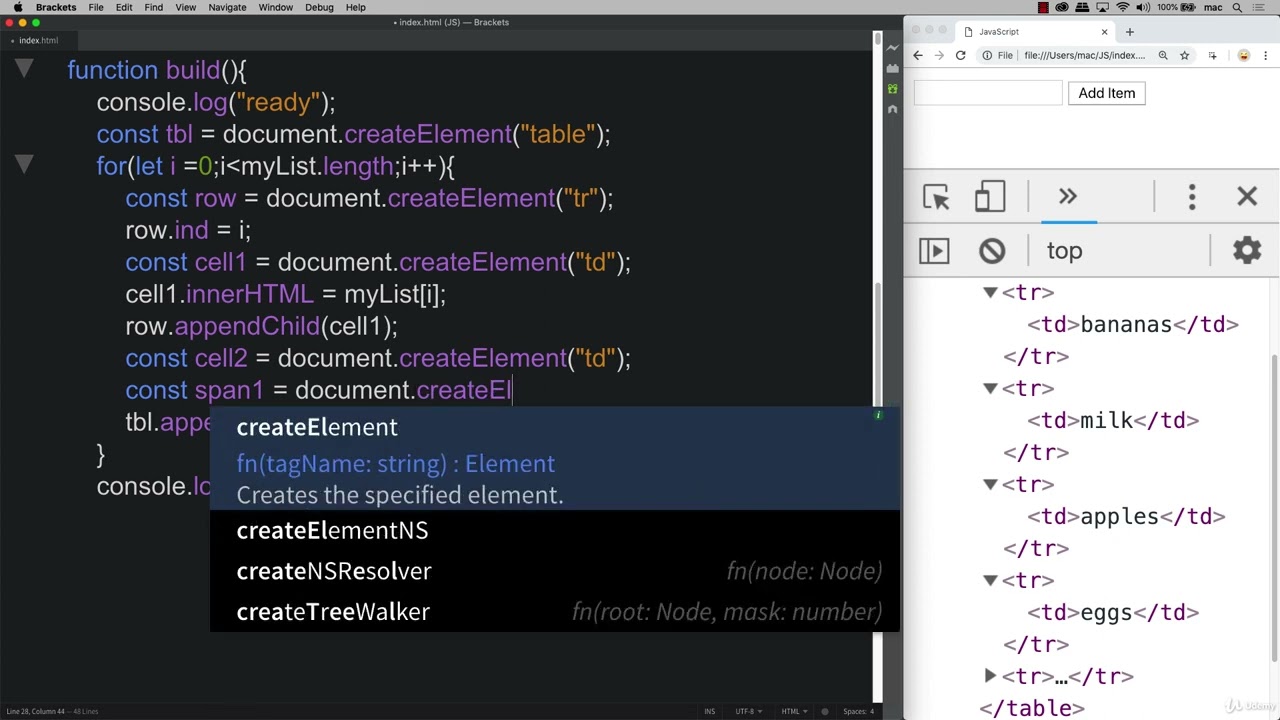Viewport: 1280px width, 720px height.
Task: Collapse the tr containing bananas
Action: [x=990, y=292]
